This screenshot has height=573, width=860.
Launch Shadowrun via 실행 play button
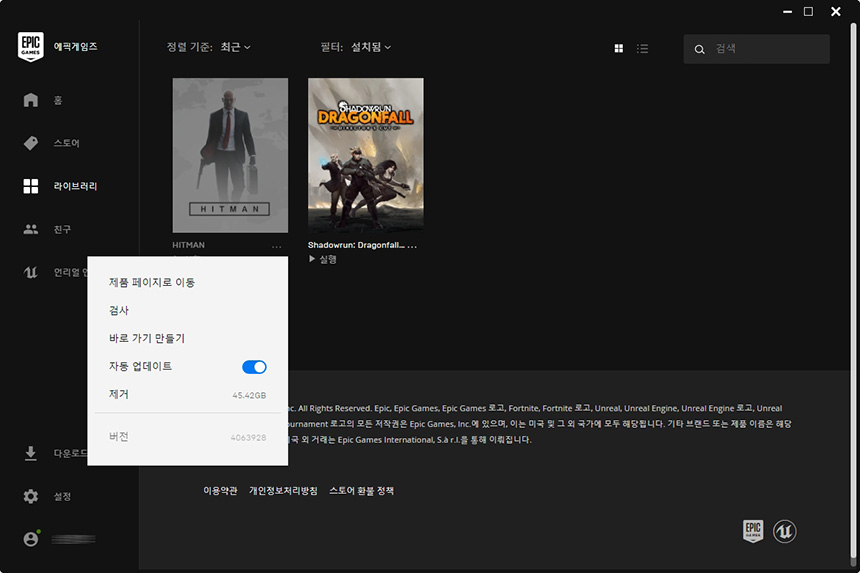[x=322, y=259]
